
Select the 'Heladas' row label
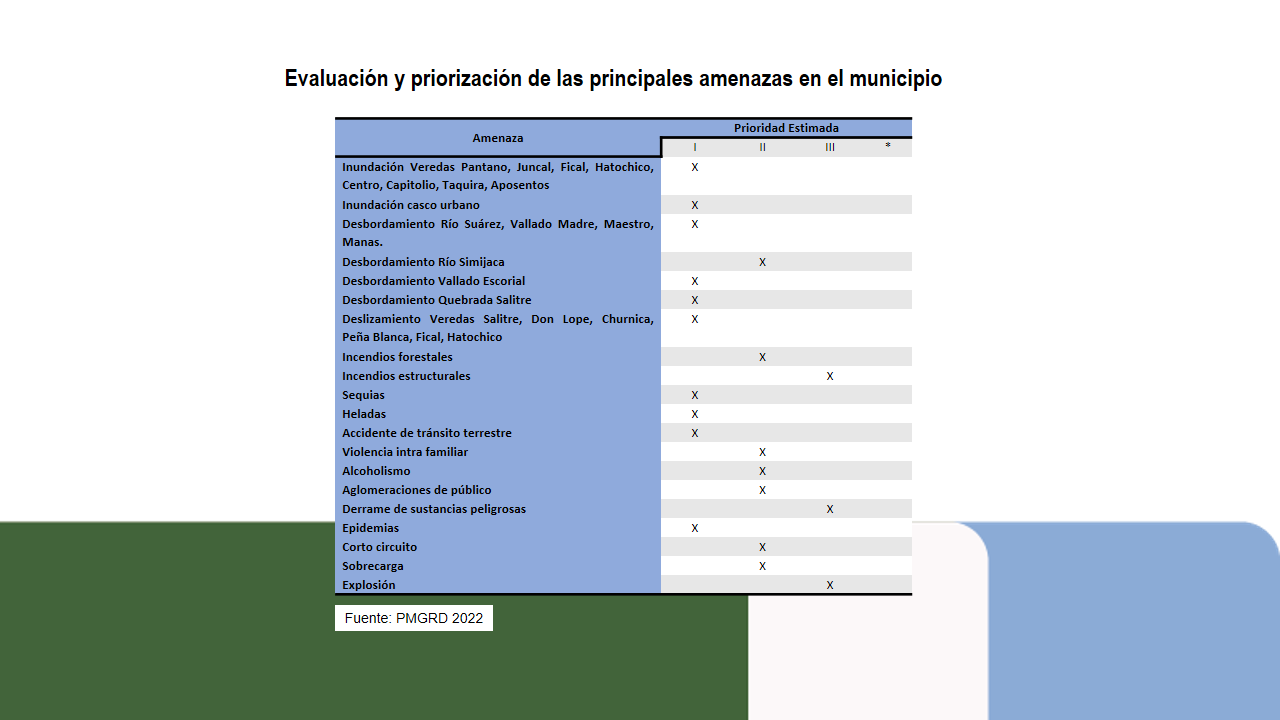(x=364, y=414)
